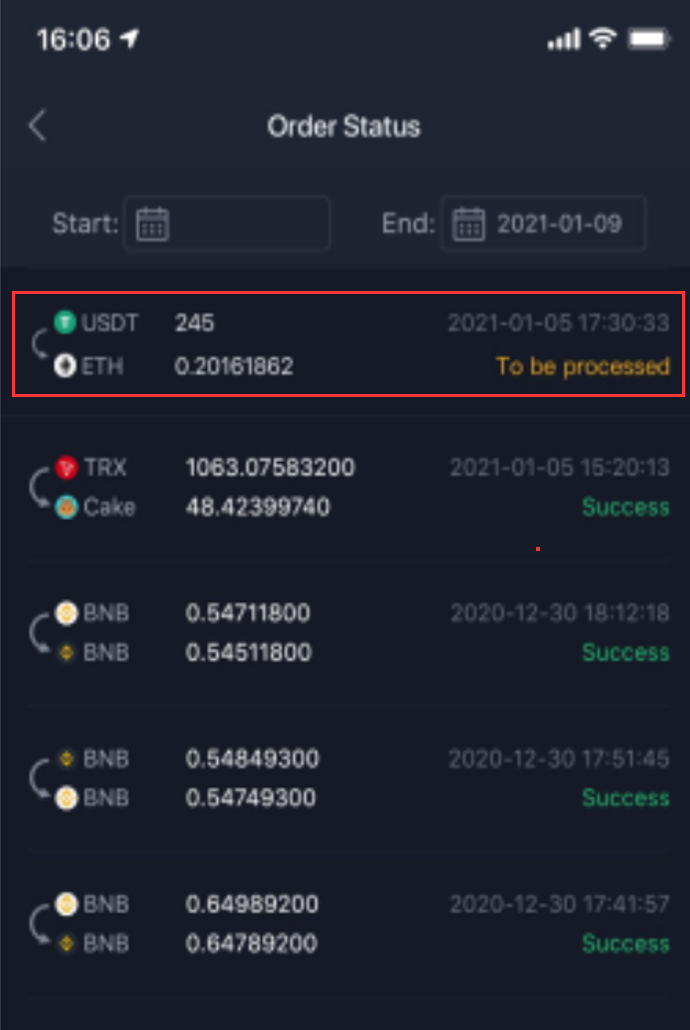690x1030 pixels.
Task: Tap the Cake token icon
Action: coord(67,507)
